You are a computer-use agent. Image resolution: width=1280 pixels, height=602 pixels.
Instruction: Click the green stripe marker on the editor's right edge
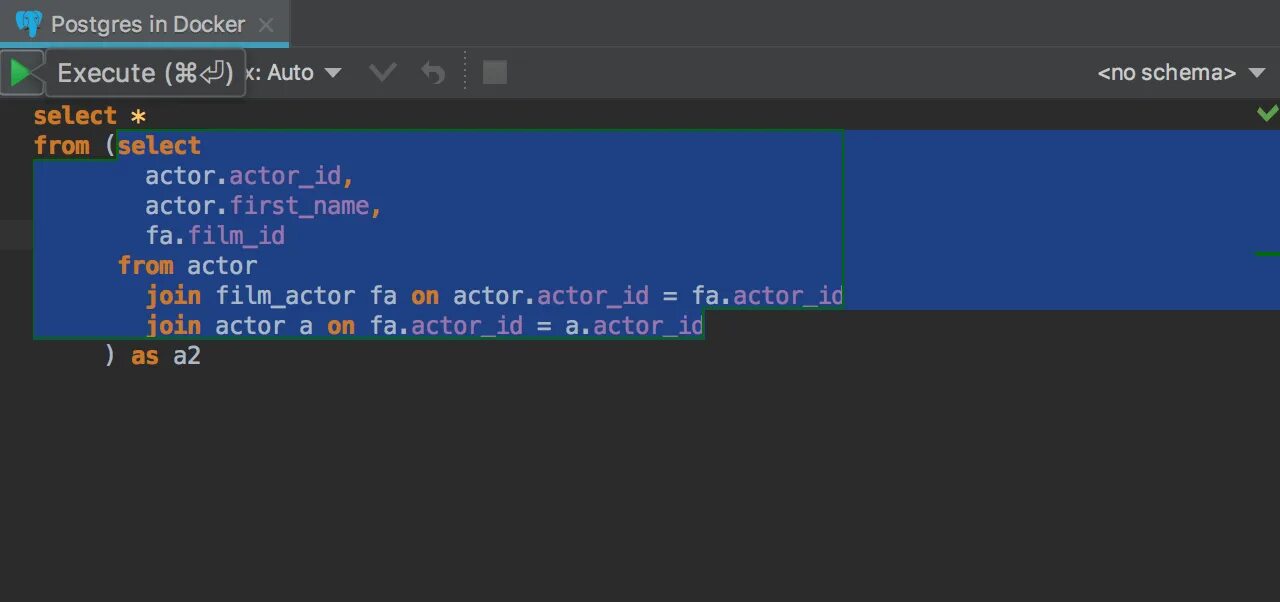1267,254
